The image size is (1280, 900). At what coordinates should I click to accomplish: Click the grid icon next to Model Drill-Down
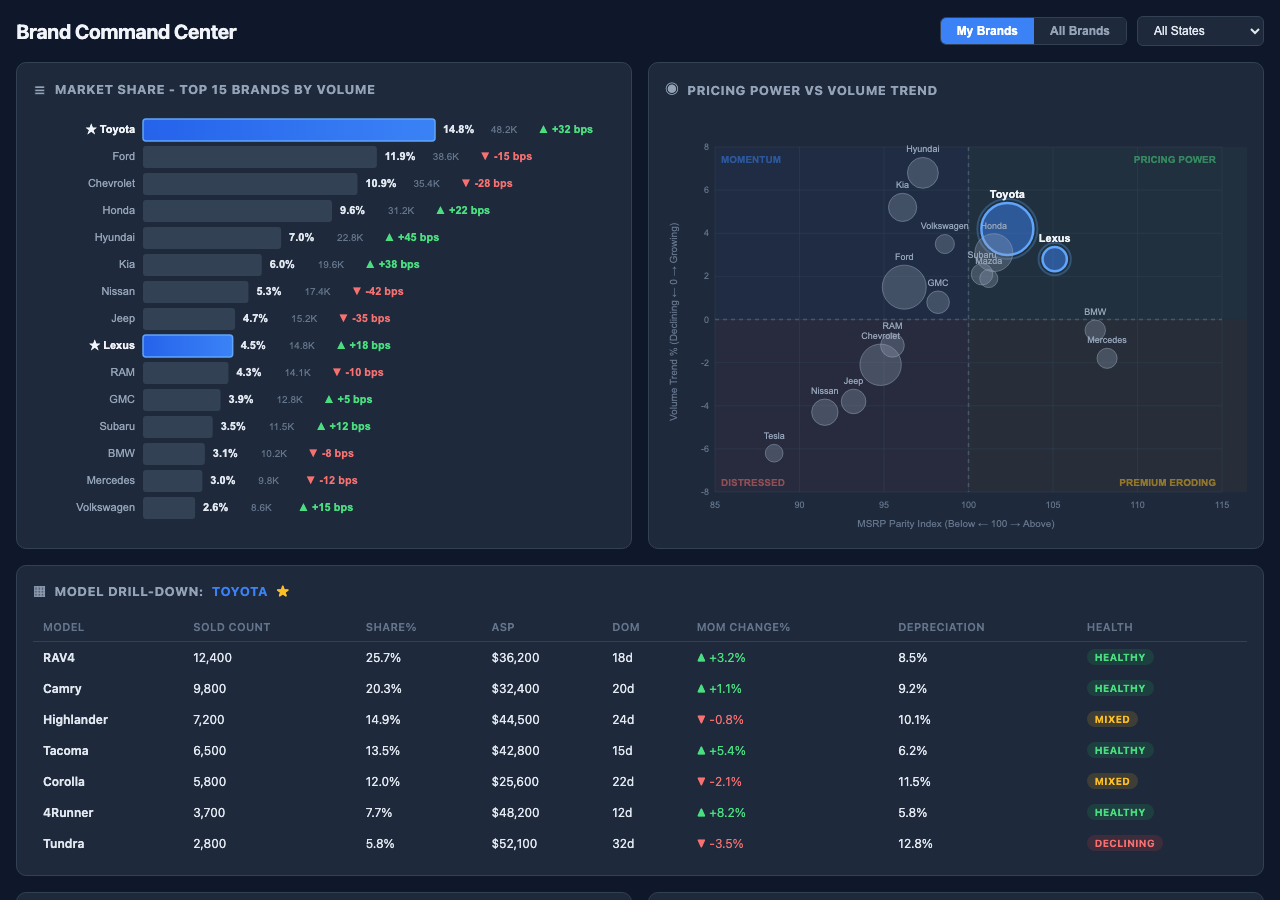pyautogui.click(x=39, y=591)
